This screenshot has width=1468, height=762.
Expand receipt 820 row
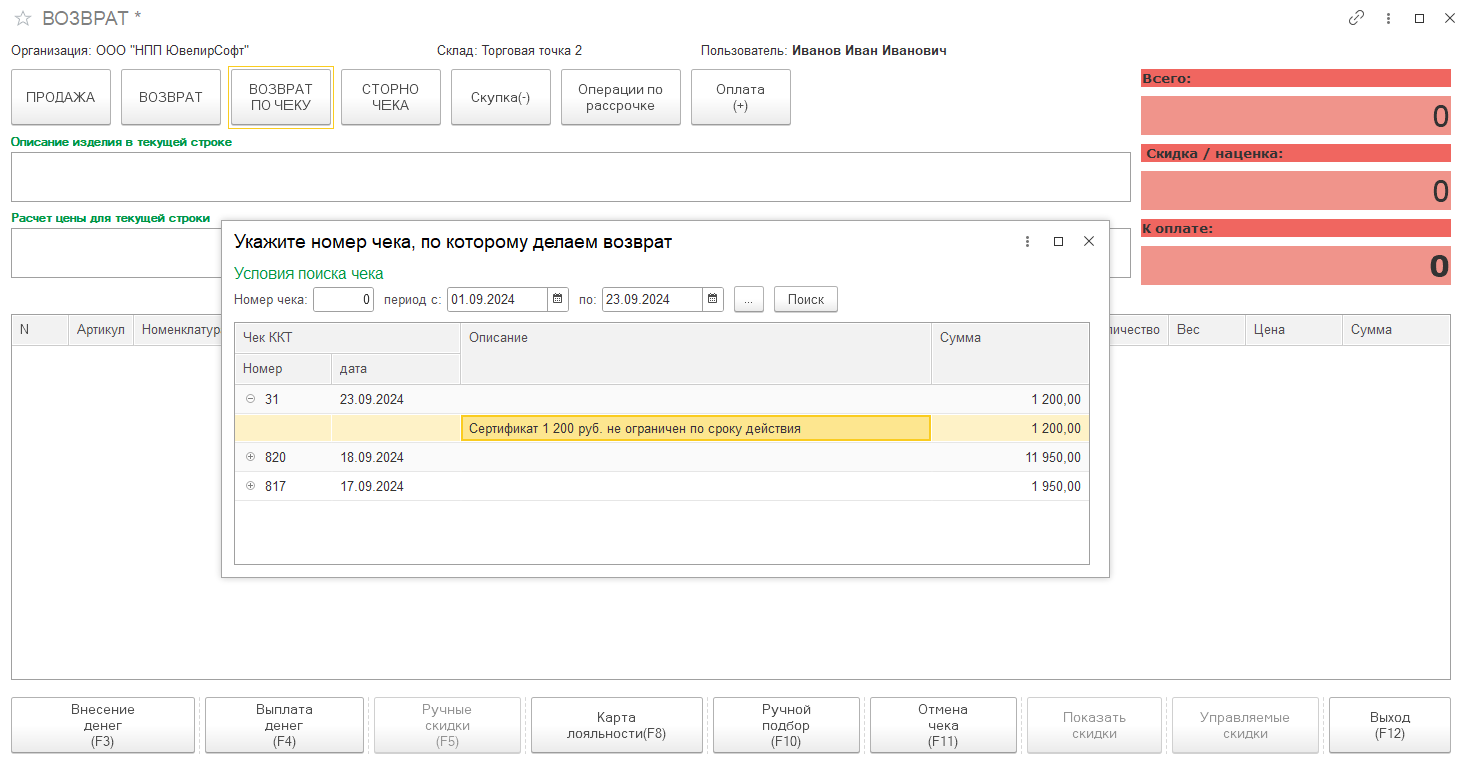coord(250,457)
